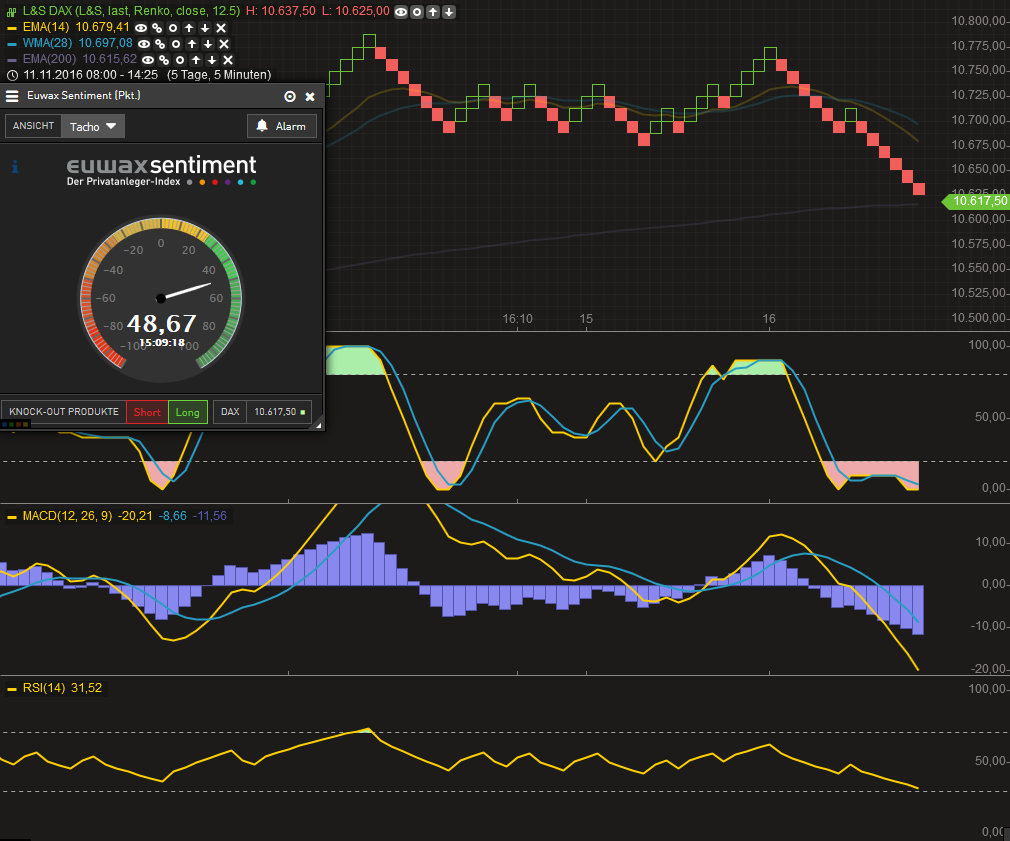Select the ANSICHT tab
This screenshot has height=841, width=1010.
[x=33, y=126]
